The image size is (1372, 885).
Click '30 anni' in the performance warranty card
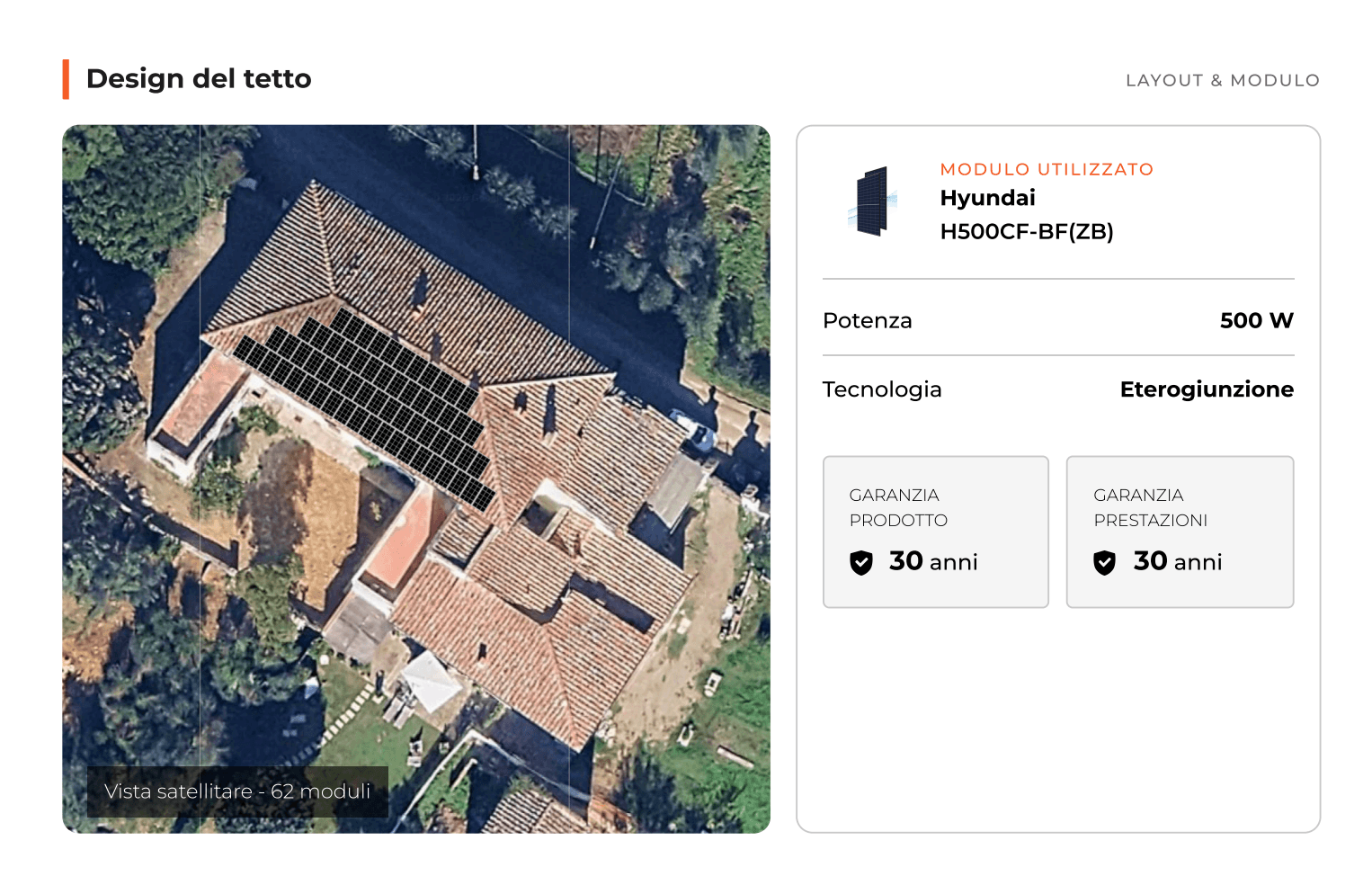click(x=1178, y=562)
